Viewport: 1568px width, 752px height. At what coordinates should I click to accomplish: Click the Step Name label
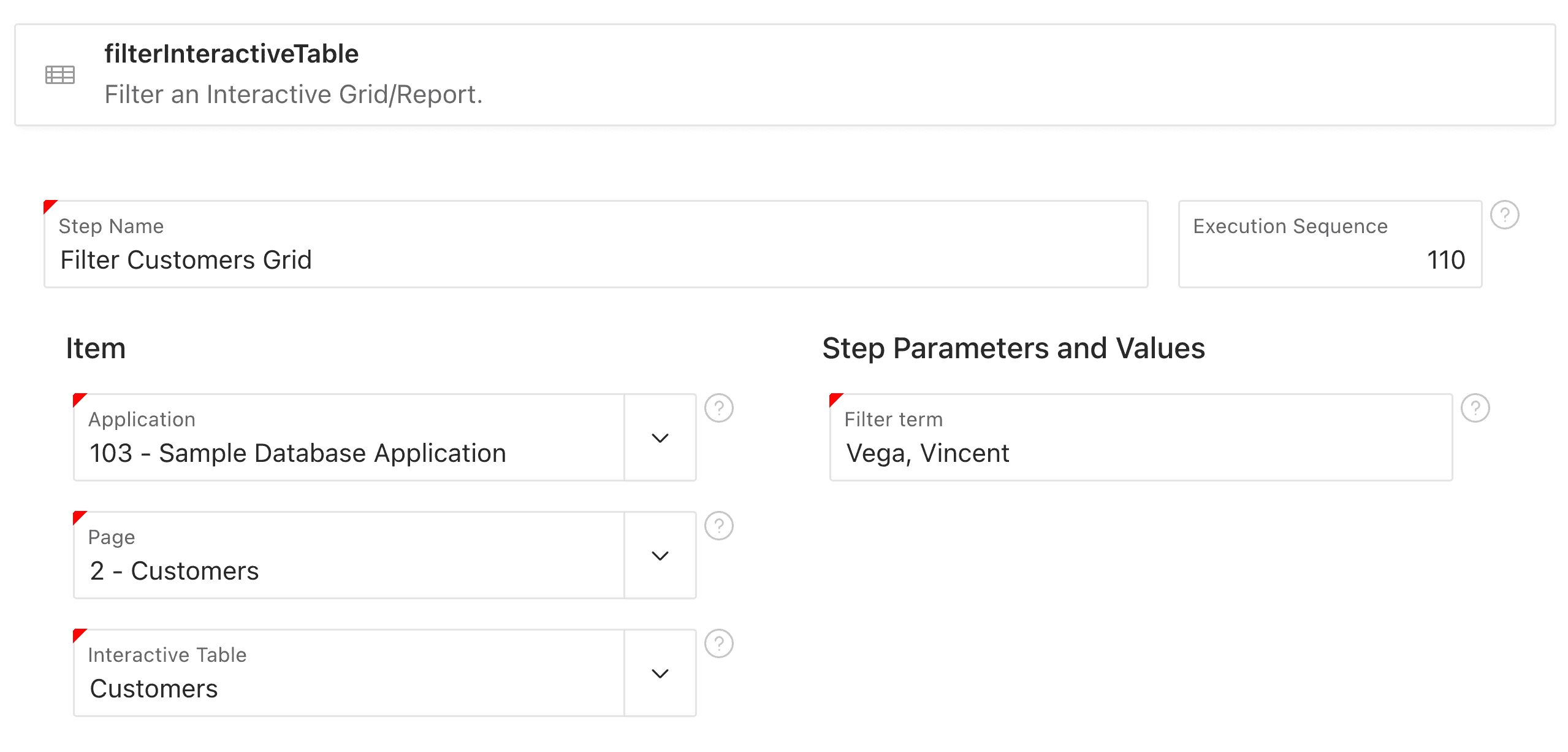click(111, 226)
